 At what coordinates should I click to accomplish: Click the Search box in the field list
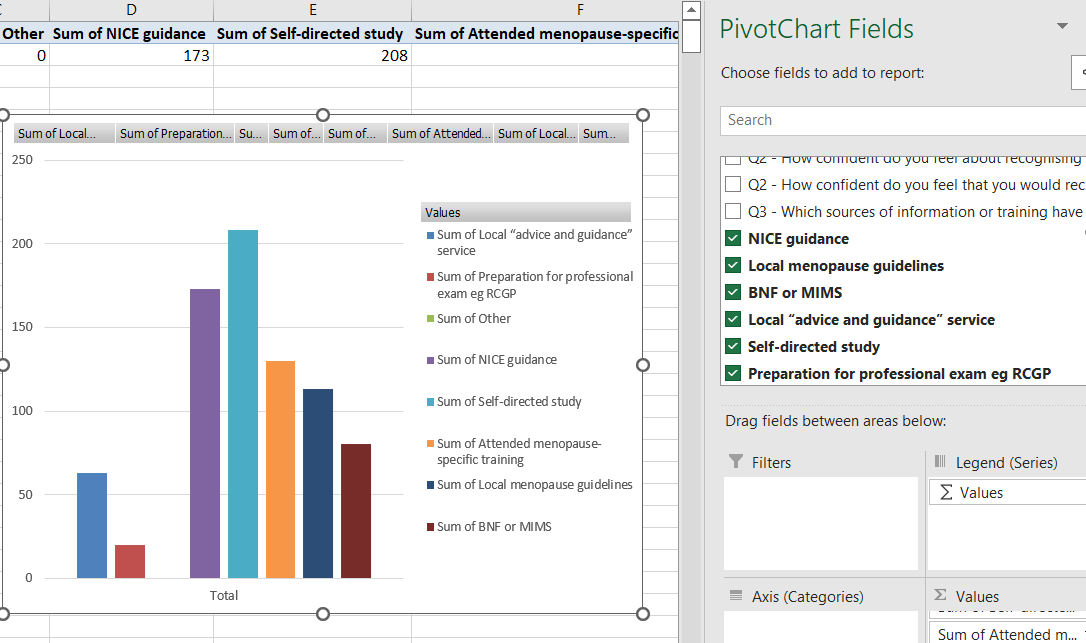[900, 119]
